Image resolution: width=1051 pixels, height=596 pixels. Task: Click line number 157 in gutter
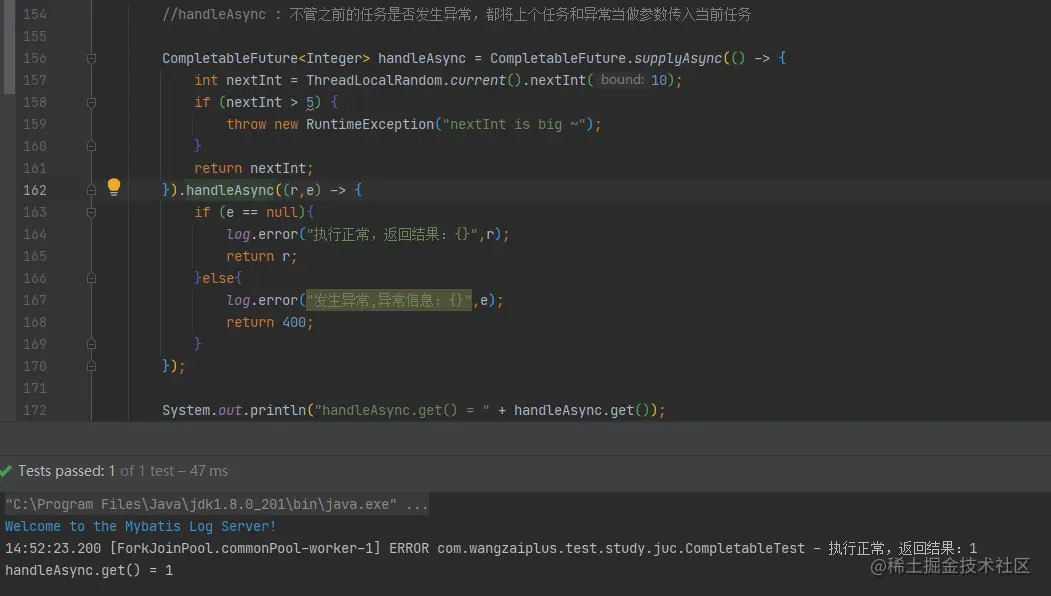(x=35, y=80)
